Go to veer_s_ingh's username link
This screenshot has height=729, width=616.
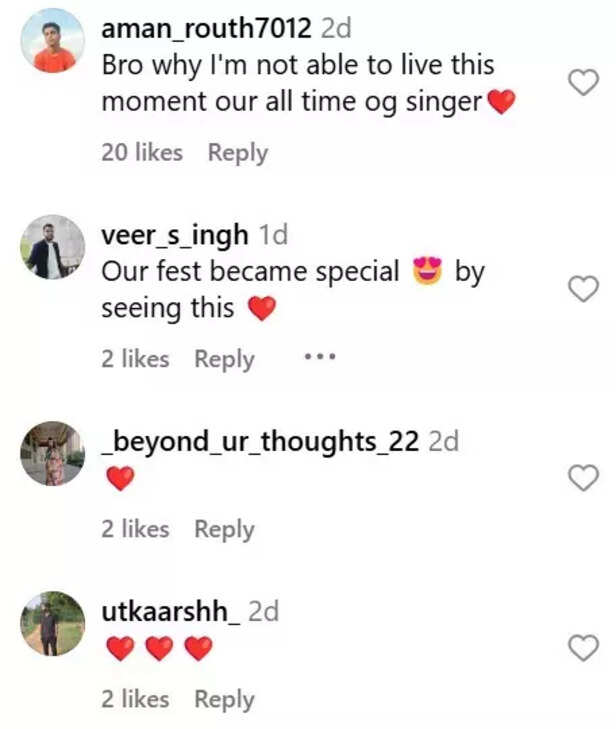click(175, 235)
